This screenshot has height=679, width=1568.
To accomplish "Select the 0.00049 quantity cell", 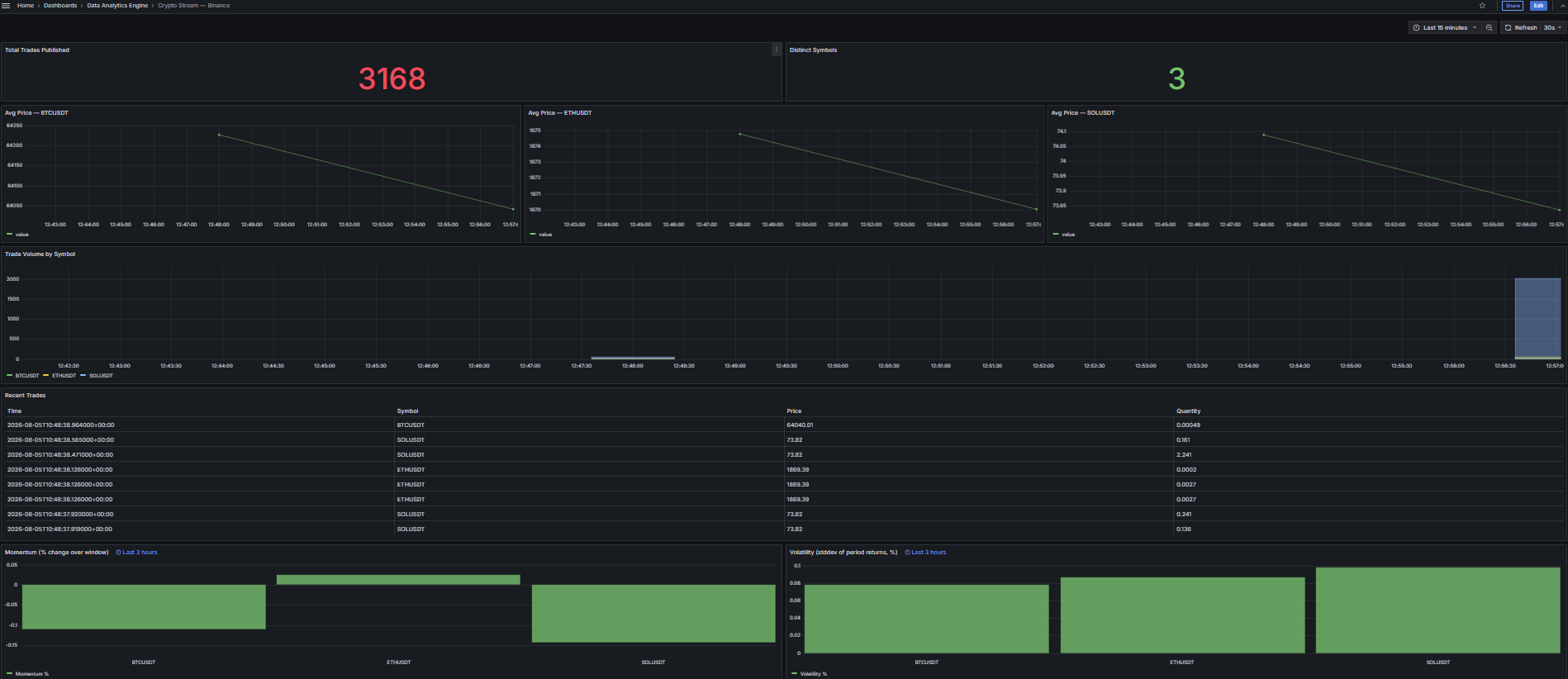I will [1369, 425].
